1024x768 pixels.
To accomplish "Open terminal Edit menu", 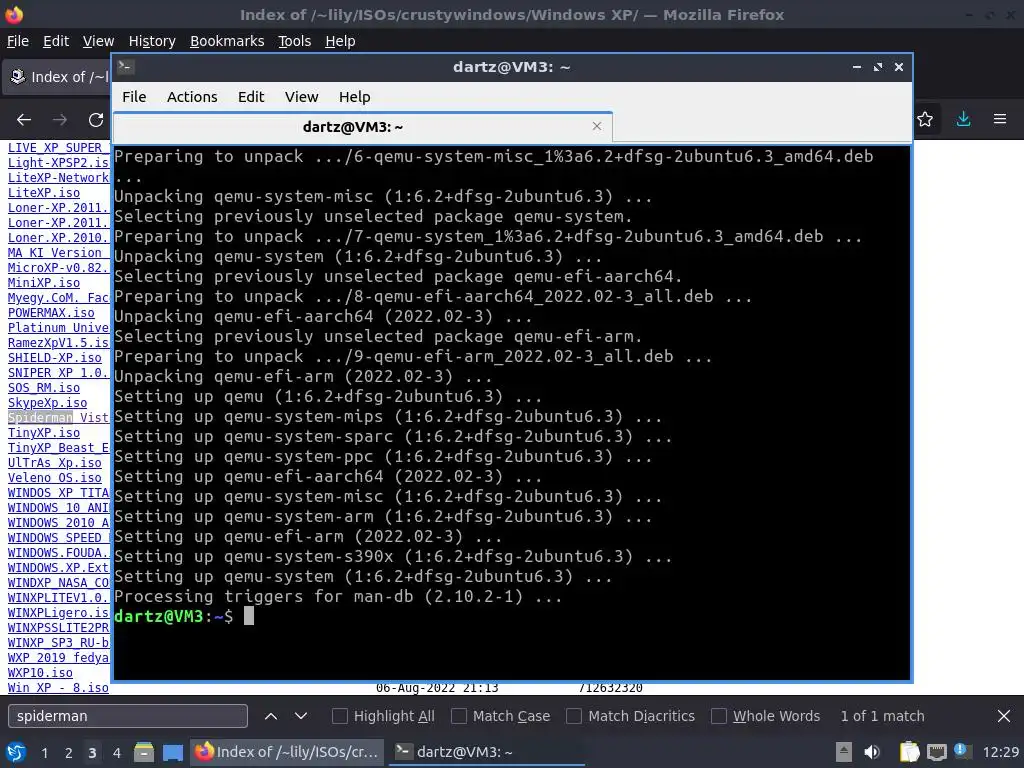I will [251, 97].
